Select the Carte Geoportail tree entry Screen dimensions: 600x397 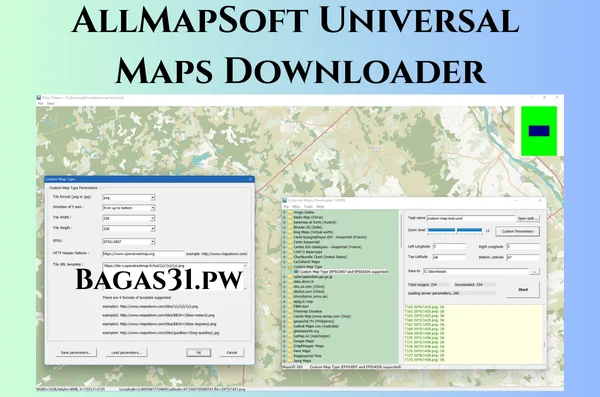click(307, 242)
